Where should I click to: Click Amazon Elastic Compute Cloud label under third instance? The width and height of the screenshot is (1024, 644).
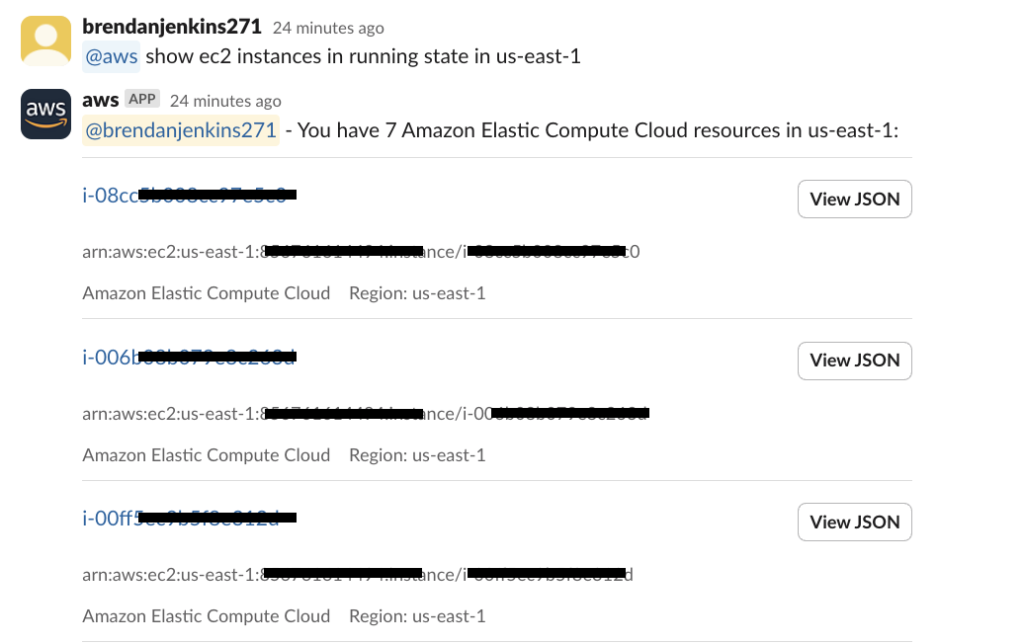(205, 616)
